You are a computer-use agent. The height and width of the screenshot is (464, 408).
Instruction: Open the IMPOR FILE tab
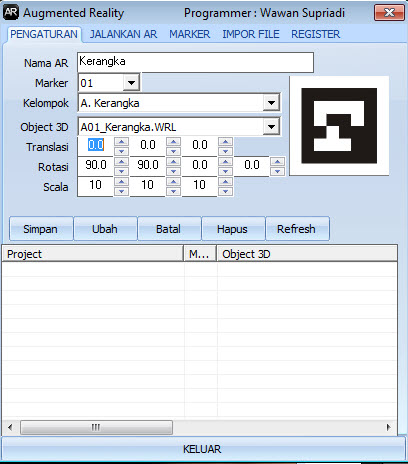click(251, 34)
